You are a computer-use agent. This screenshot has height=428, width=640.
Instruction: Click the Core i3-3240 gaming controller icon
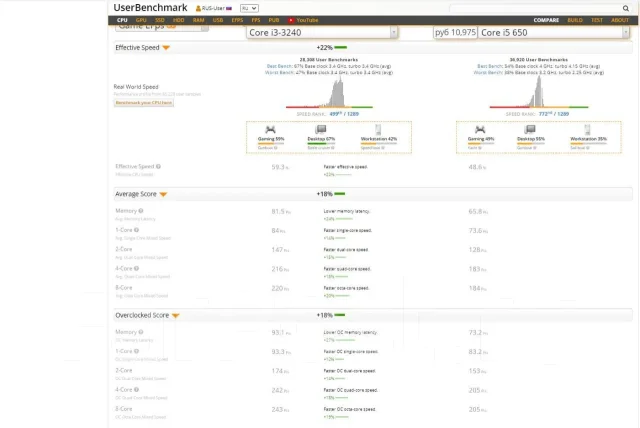tap(270, 130)
